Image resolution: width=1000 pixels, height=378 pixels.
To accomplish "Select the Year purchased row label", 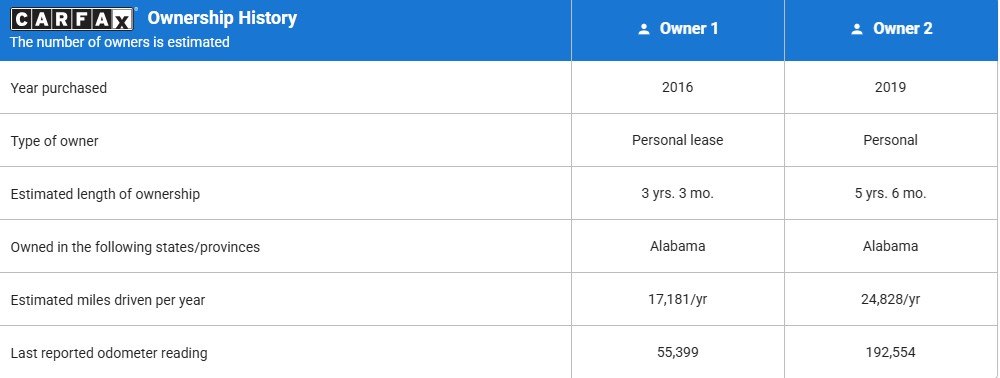I will (59, 88).
